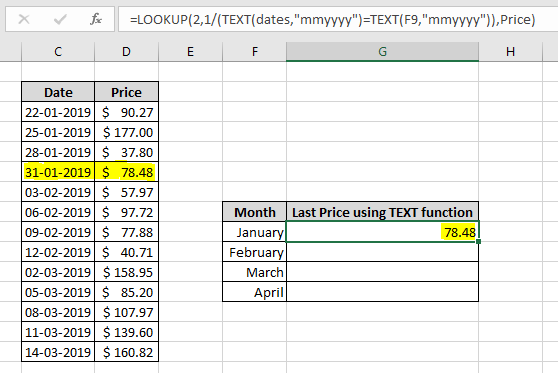Click the Date header cell

[x=58, y=92]
